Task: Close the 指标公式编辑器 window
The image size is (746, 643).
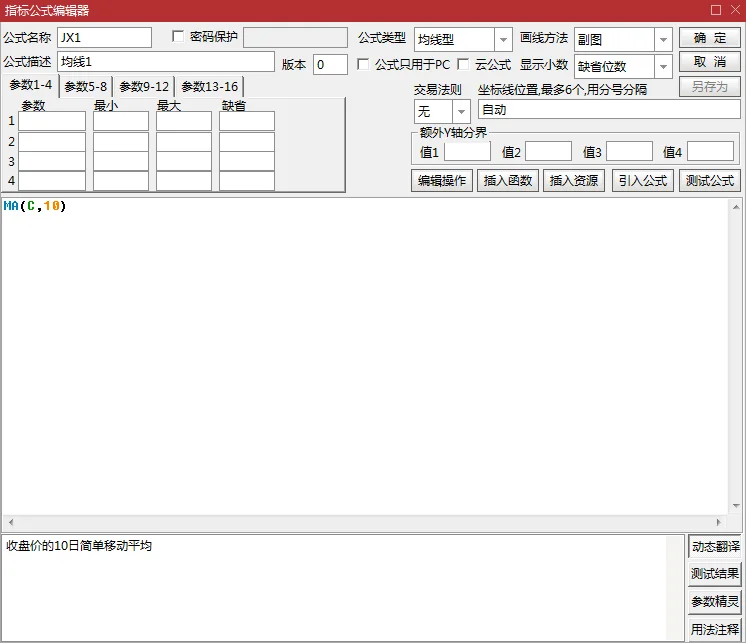Action: [x=735, y=10]
